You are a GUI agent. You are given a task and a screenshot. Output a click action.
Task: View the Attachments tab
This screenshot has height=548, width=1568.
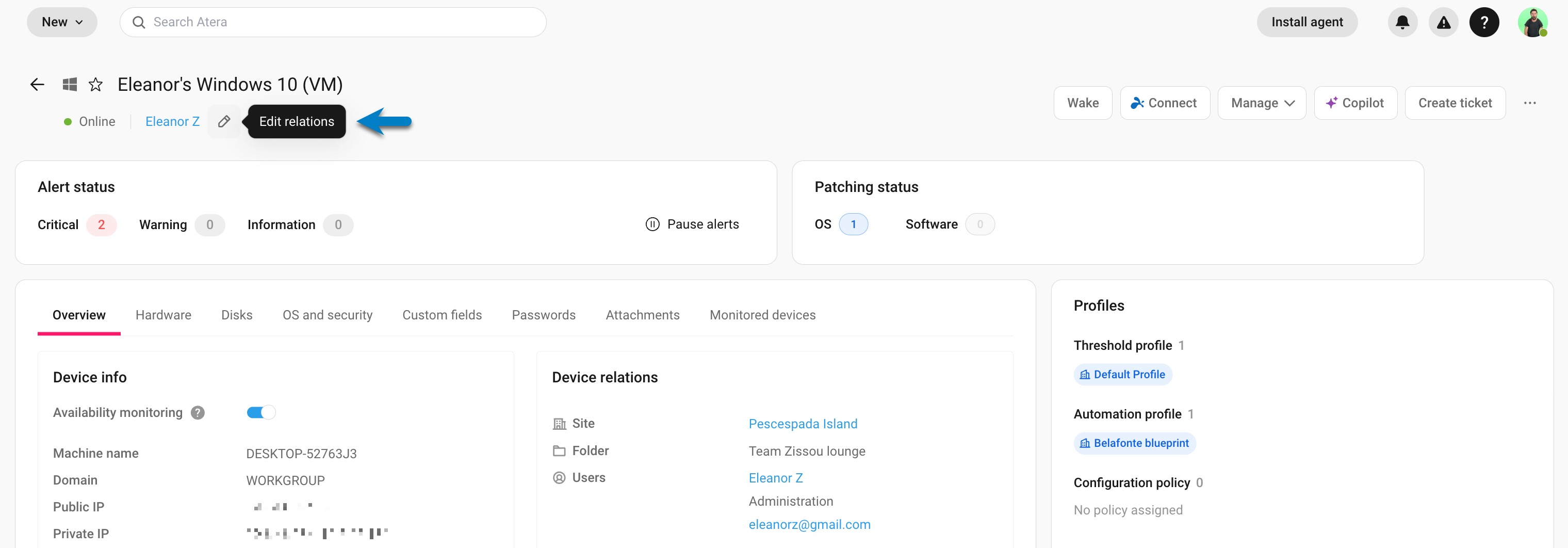point(642,315)
